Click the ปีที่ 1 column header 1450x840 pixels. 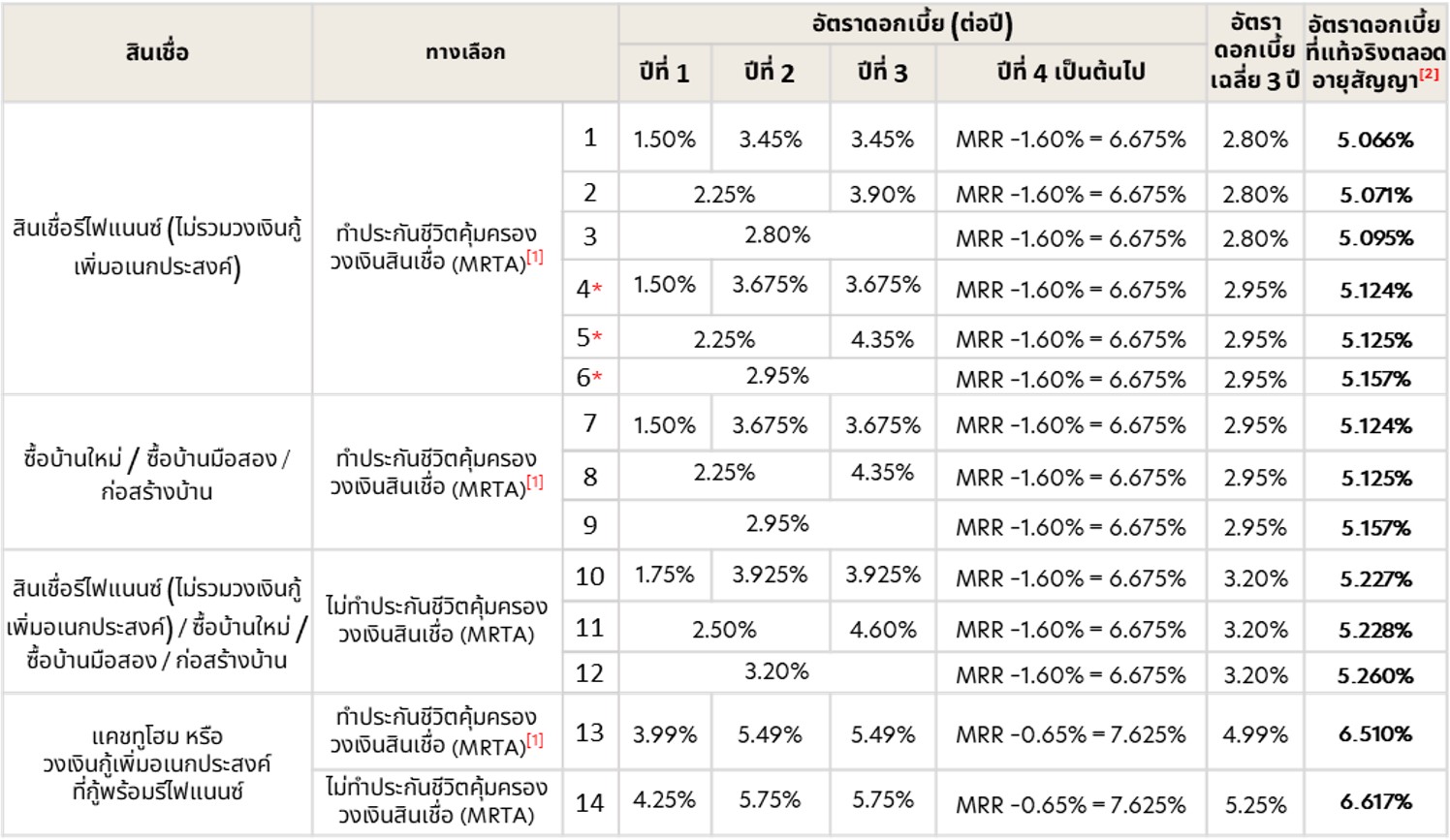665,73
